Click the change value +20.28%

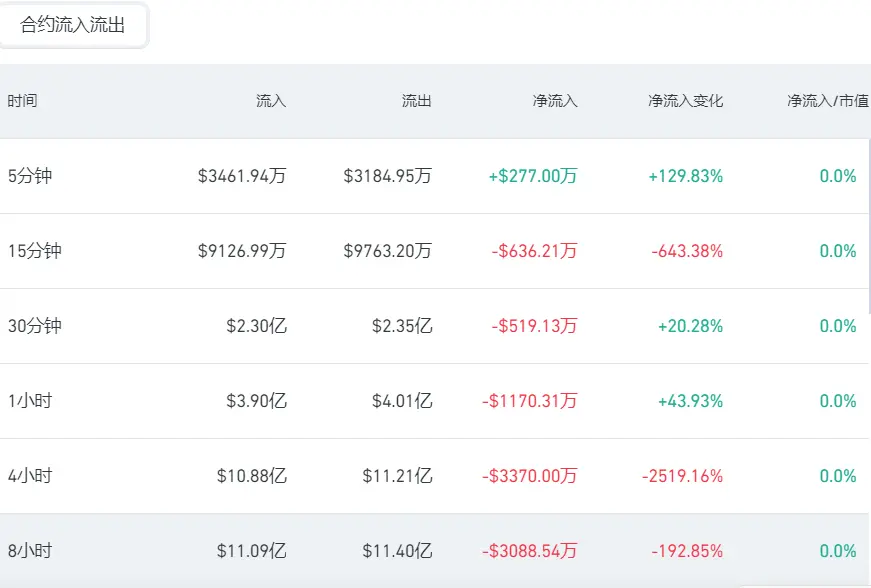[690, 326]
